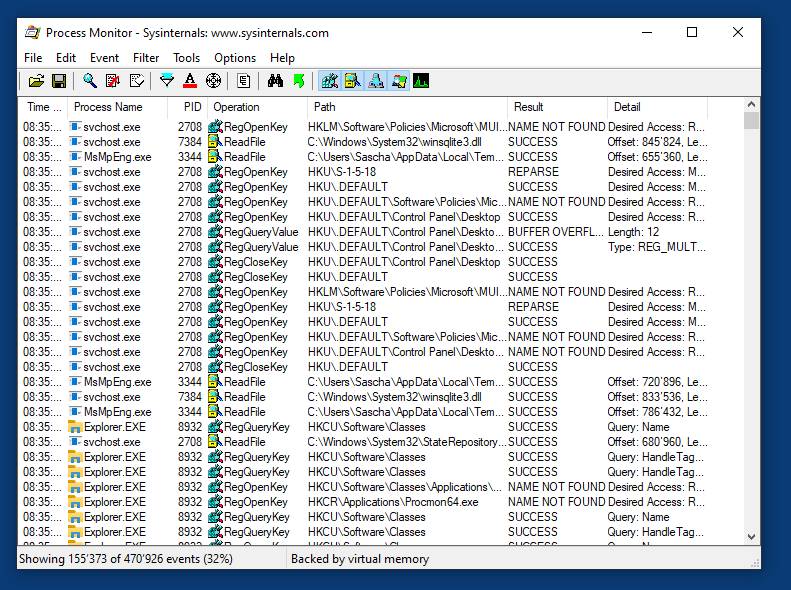Open the Filter menu
Viewport: 791px width, 590px height.
(146, 58)
